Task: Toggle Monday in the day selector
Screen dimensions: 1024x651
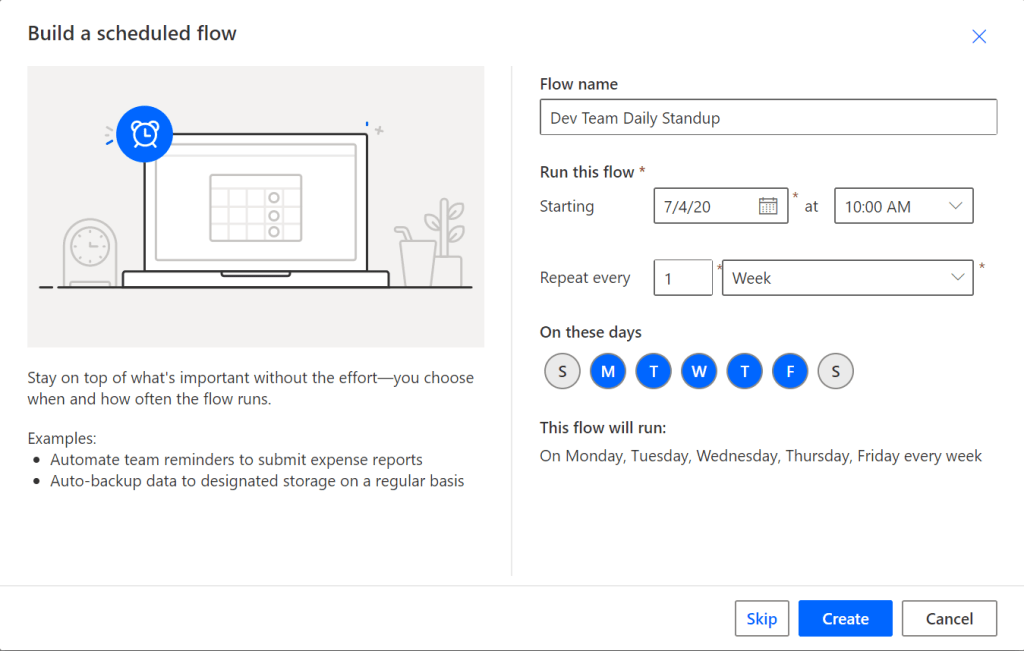Action: click(608, 372)
